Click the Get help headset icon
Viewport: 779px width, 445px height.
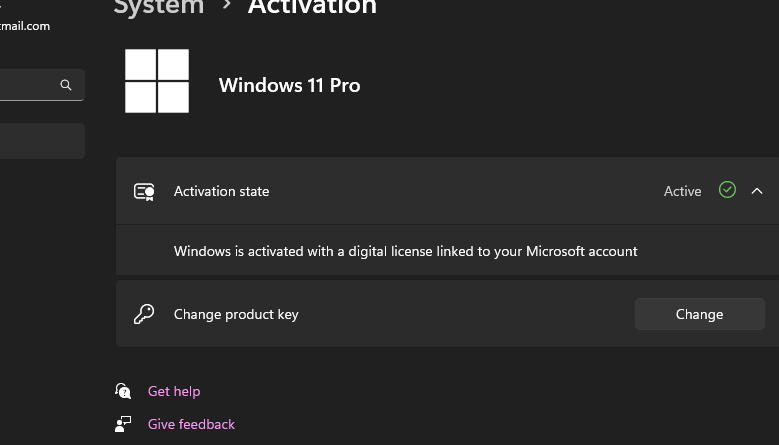coord(123,391)
